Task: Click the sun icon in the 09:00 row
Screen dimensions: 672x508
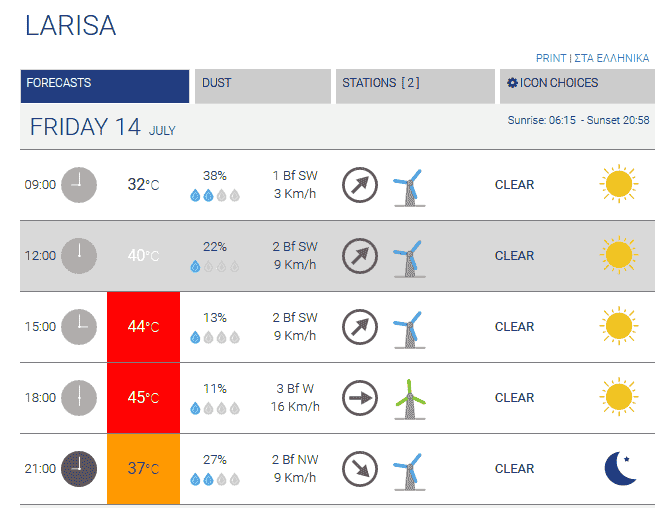Action: coord(618,184)
